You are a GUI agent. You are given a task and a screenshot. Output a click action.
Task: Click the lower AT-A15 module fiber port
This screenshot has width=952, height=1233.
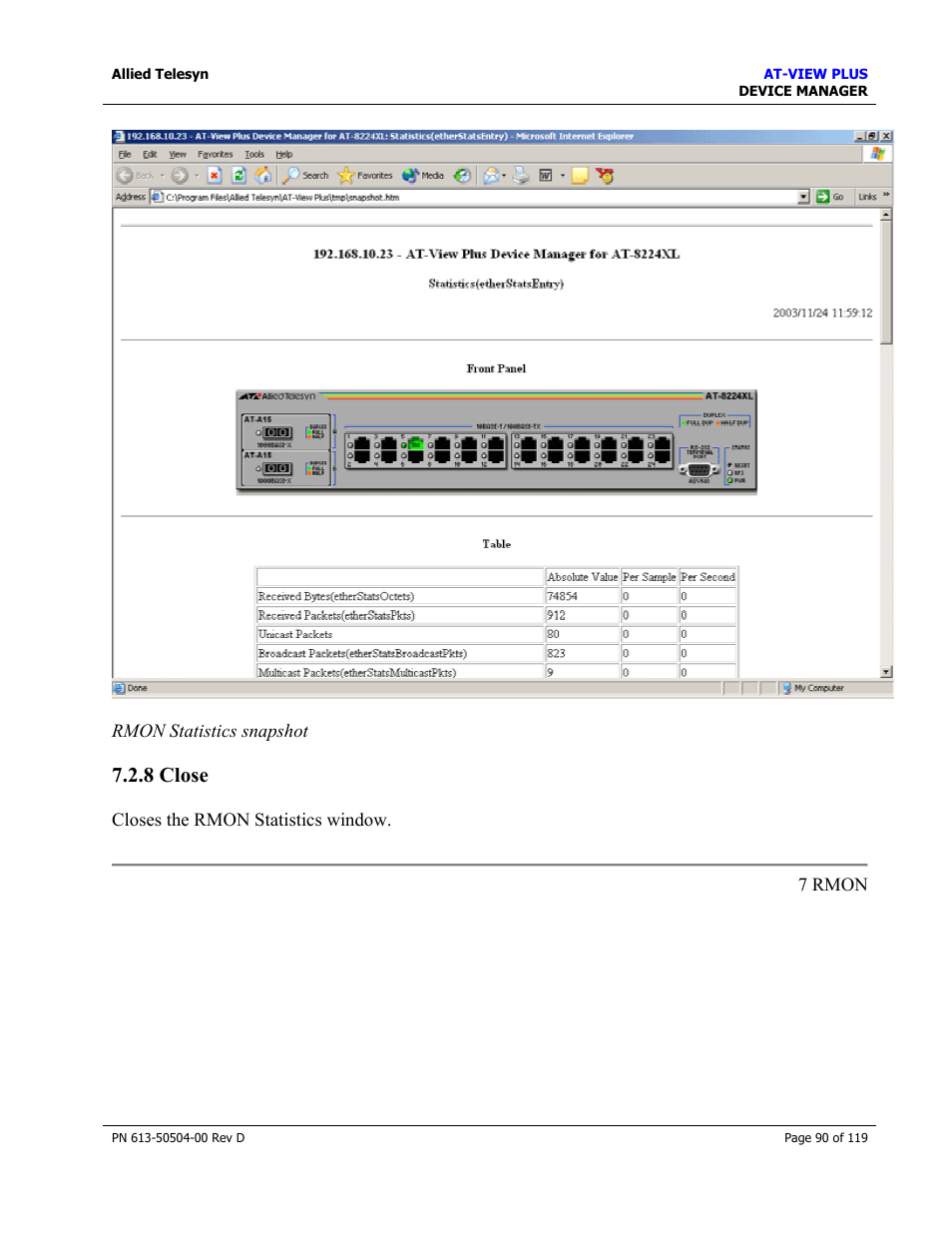(277, 468)
